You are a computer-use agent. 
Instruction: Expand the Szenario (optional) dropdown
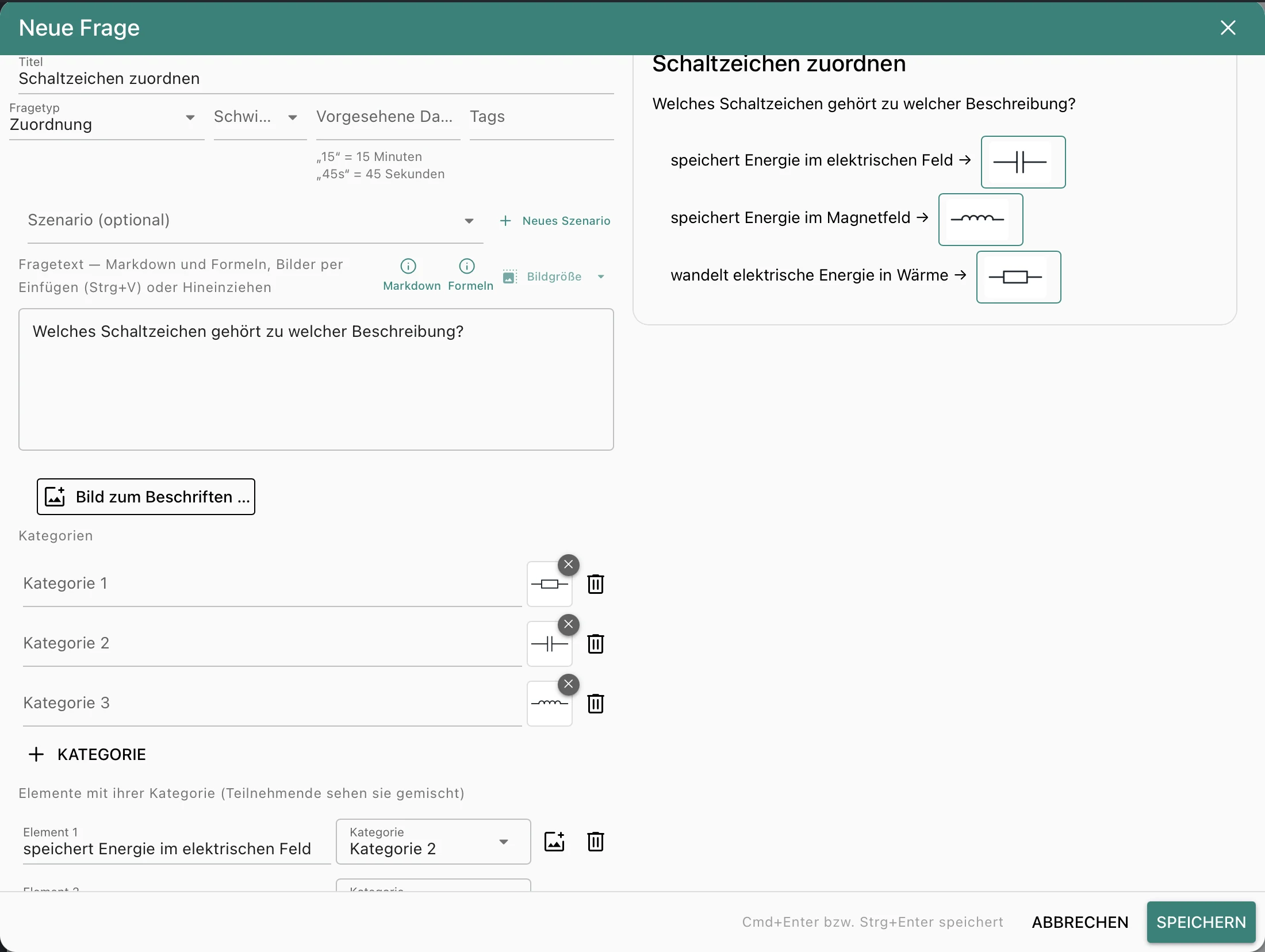click(255, 221)
